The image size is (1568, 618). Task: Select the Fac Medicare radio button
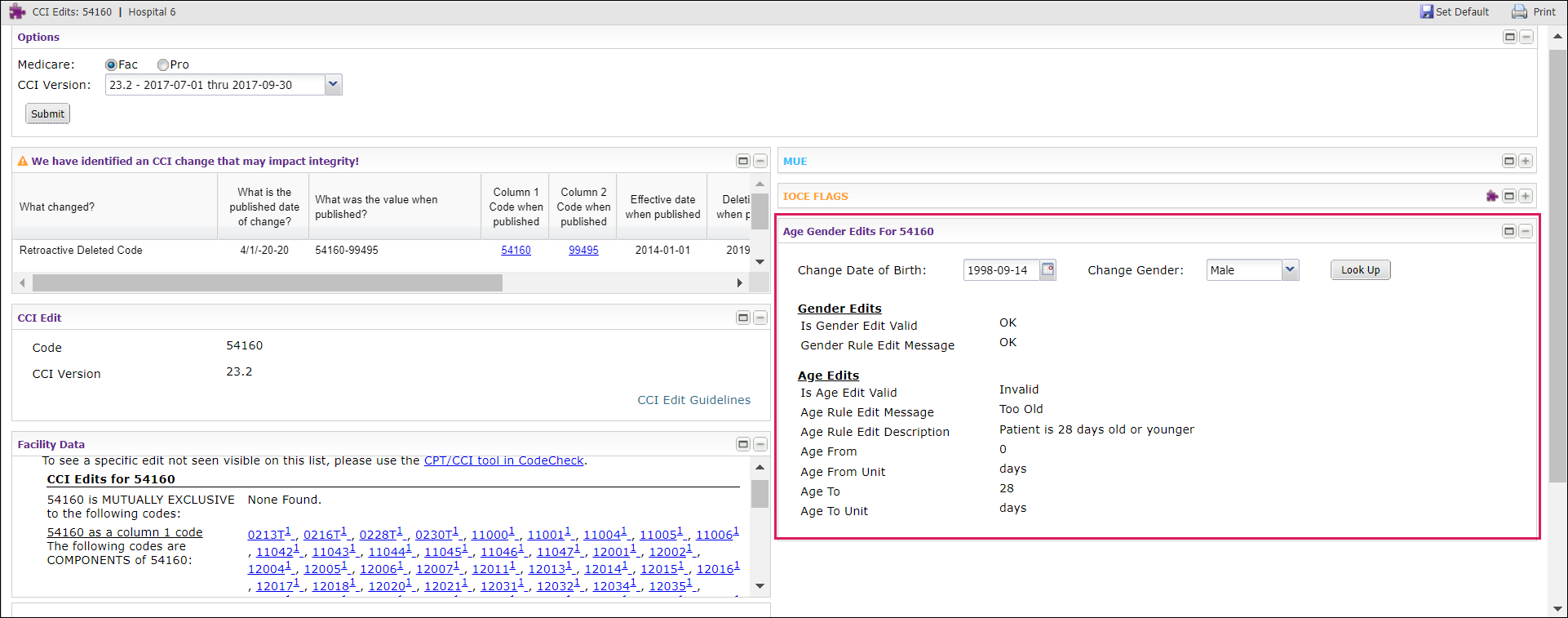click(111, 65)
